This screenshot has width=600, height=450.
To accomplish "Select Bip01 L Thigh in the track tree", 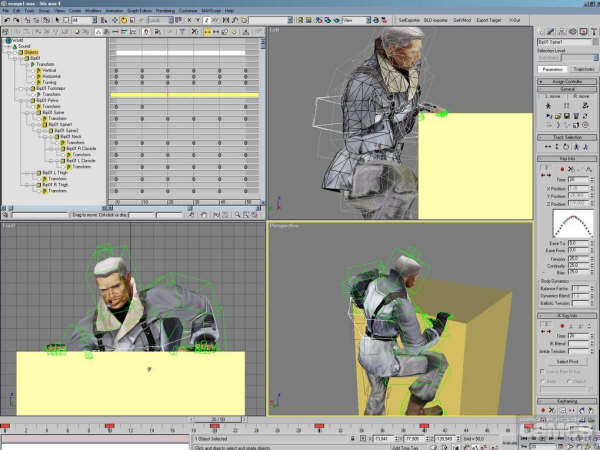I will click(55, 173).
